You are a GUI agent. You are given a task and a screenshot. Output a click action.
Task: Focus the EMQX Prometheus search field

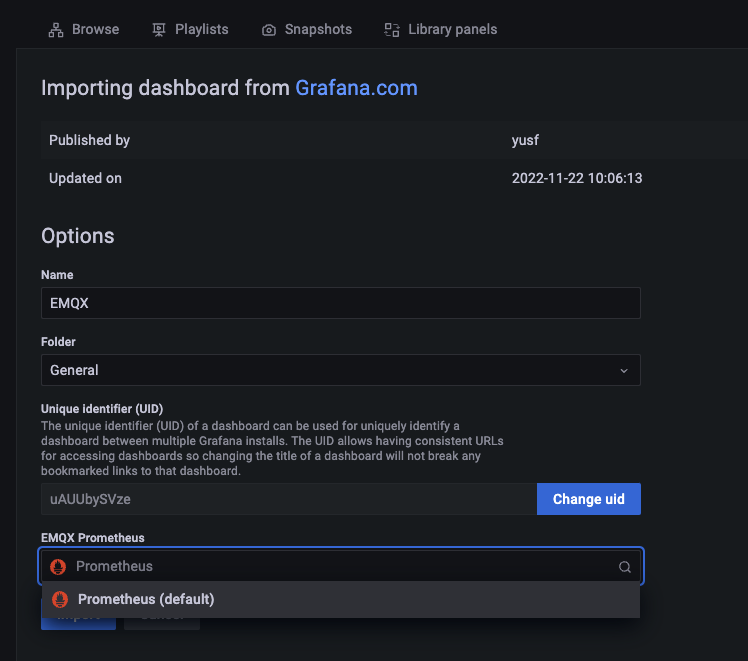pyautogui.click(x=340, y=566)
